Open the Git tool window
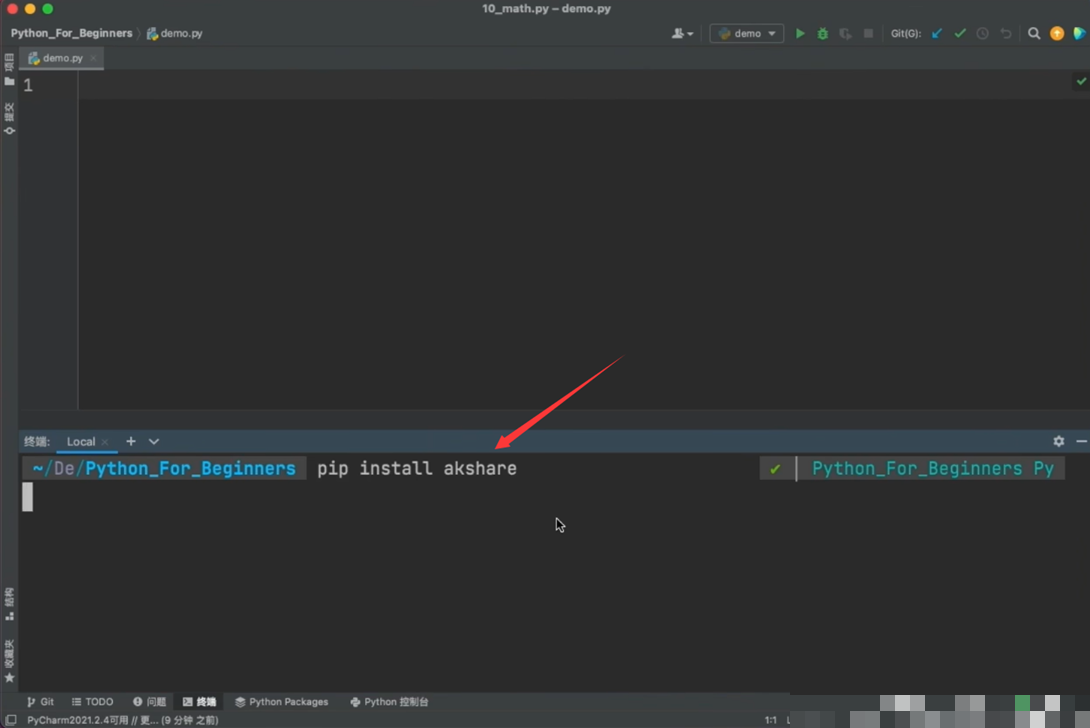The width and height of the screenshot is (1090, 728). [40, 702]
